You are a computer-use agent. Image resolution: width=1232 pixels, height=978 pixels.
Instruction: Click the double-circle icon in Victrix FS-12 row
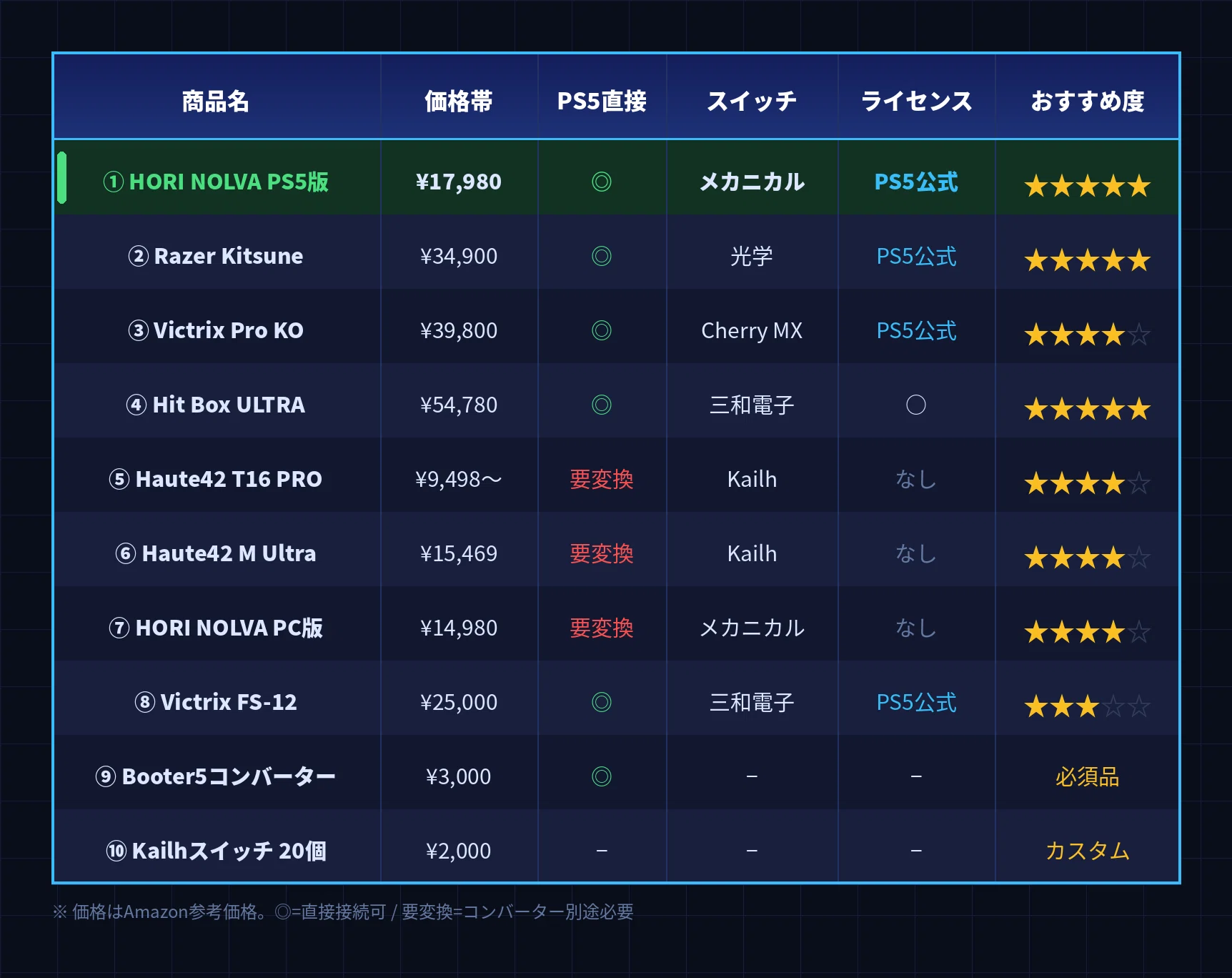(x=602, y=702)
